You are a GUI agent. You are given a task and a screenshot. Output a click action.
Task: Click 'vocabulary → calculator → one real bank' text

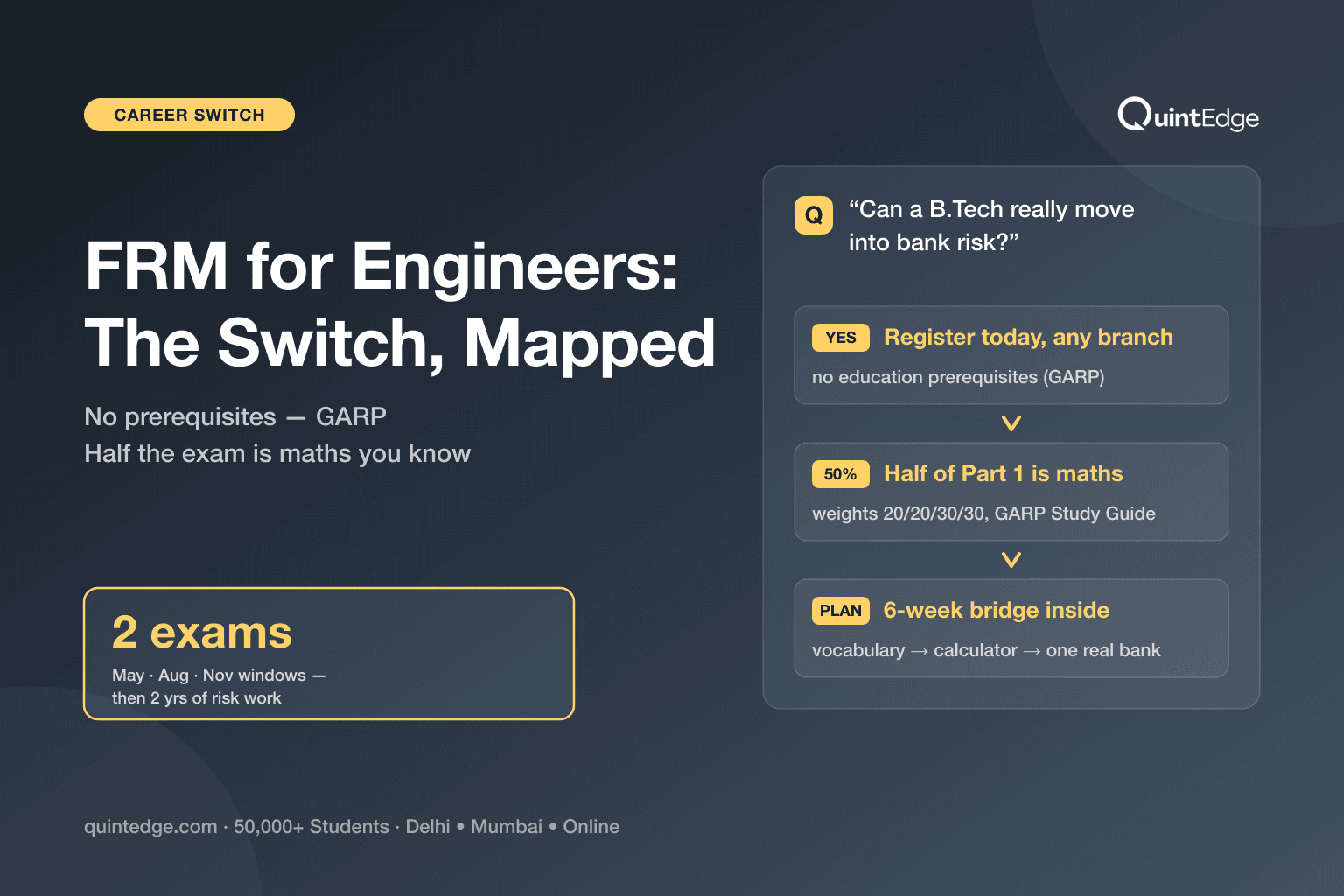(986, 650)
